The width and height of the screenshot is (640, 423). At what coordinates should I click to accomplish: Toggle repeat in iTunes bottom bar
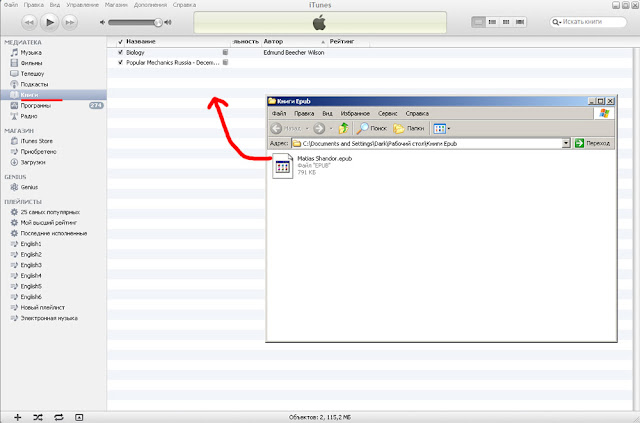[59, 417]
